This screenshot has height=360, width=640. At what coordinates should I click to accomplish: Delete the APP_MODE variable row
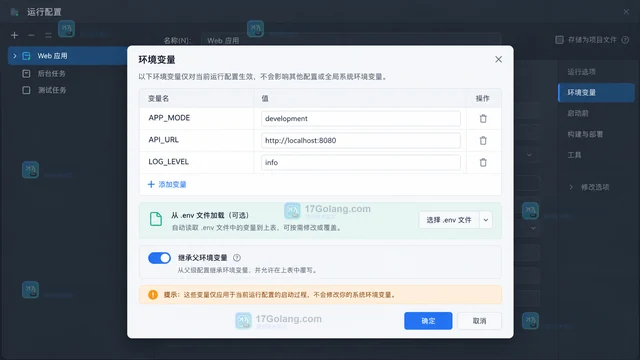[x=483, y=118]
